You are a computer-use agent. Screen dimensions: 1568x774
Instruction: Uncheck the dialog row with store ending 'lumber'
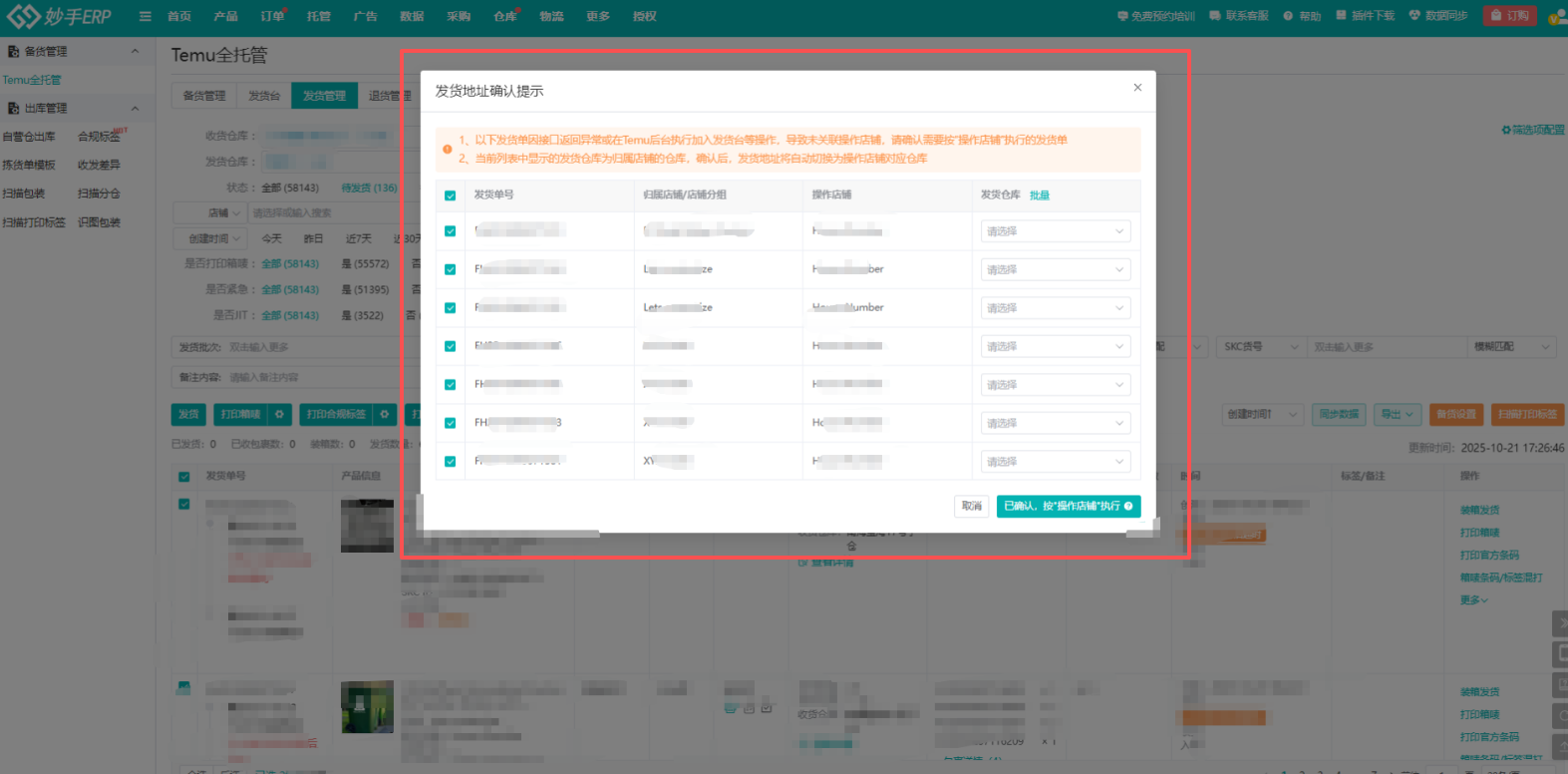coord(451,308)
